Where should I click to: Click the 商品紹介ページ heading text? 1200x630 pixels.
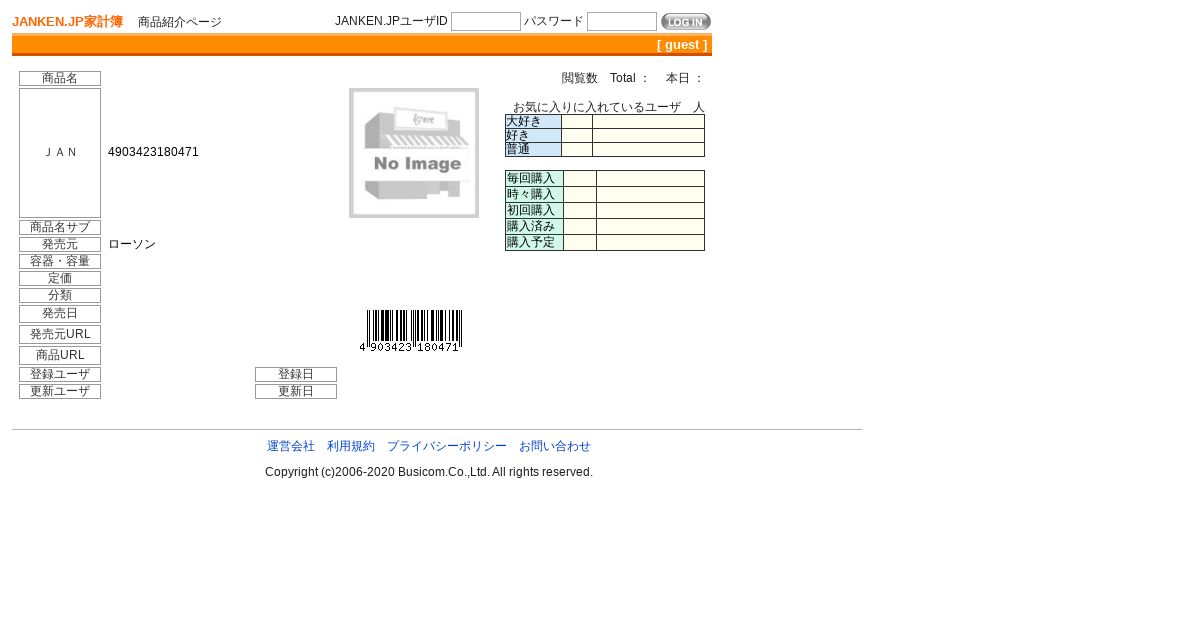180,22
